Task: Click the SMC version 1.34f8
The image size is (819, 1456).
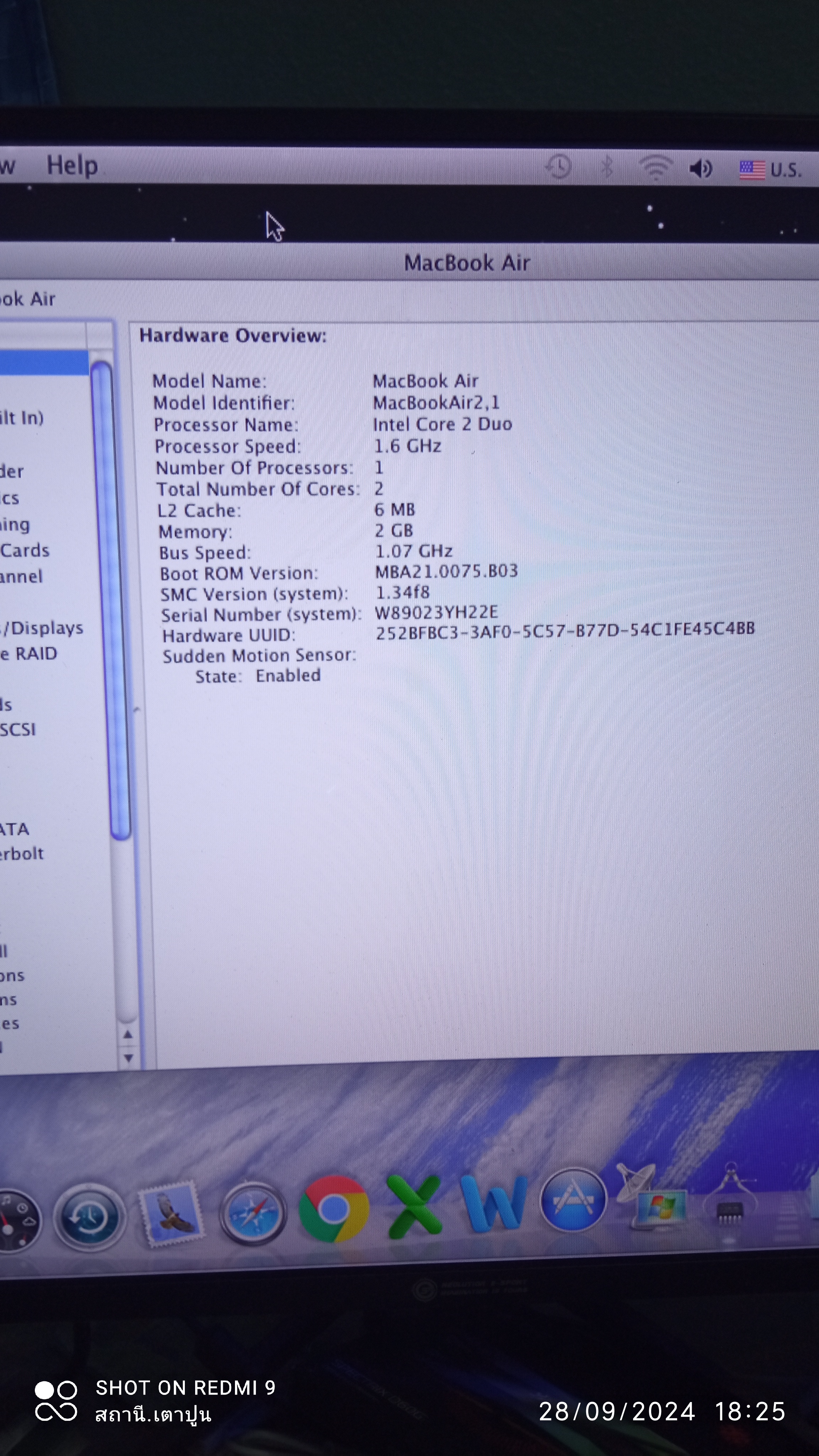Action: point(403,592)
